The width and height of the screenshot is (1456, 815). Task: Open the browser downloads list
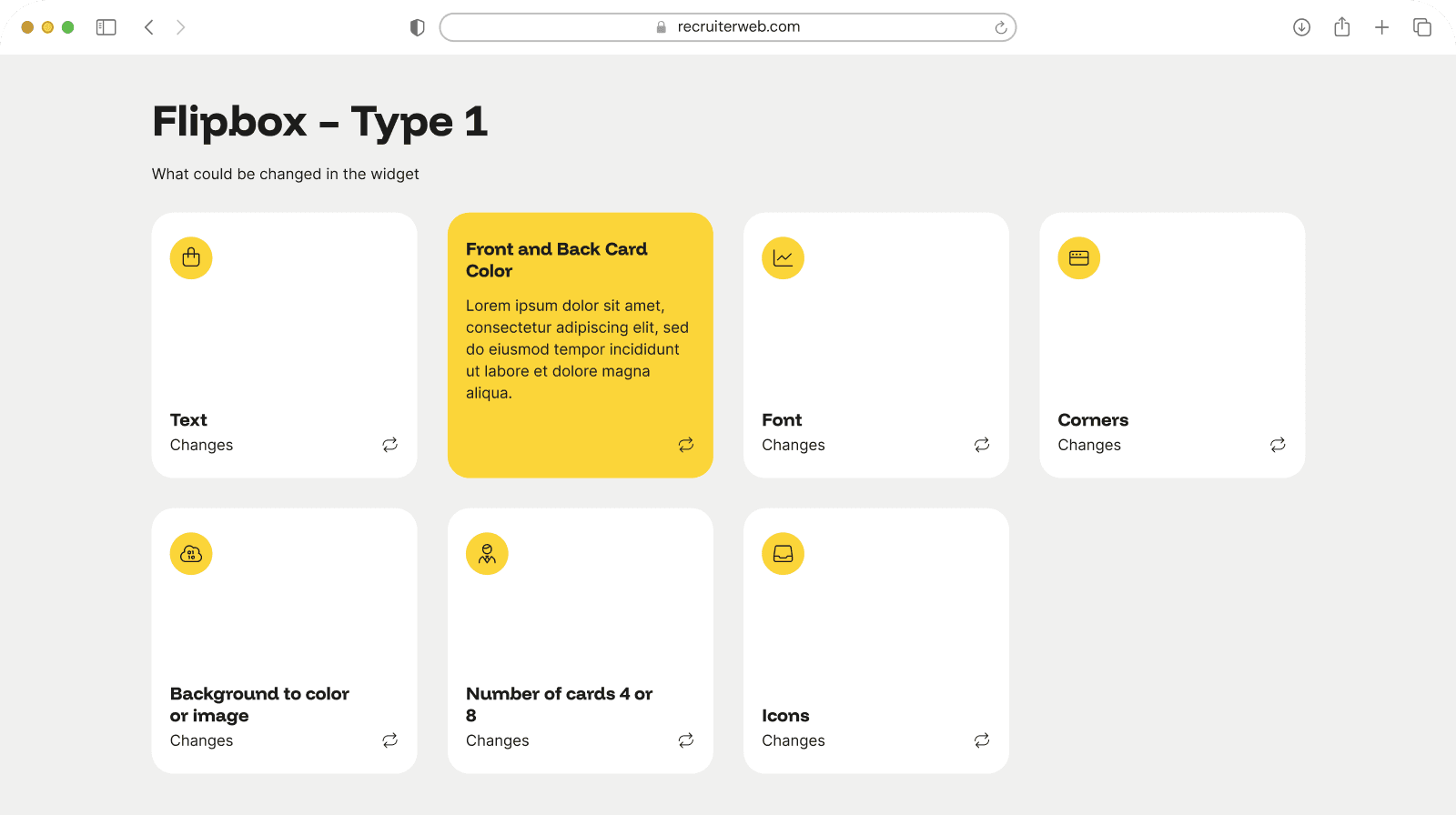pos(1301,27)
